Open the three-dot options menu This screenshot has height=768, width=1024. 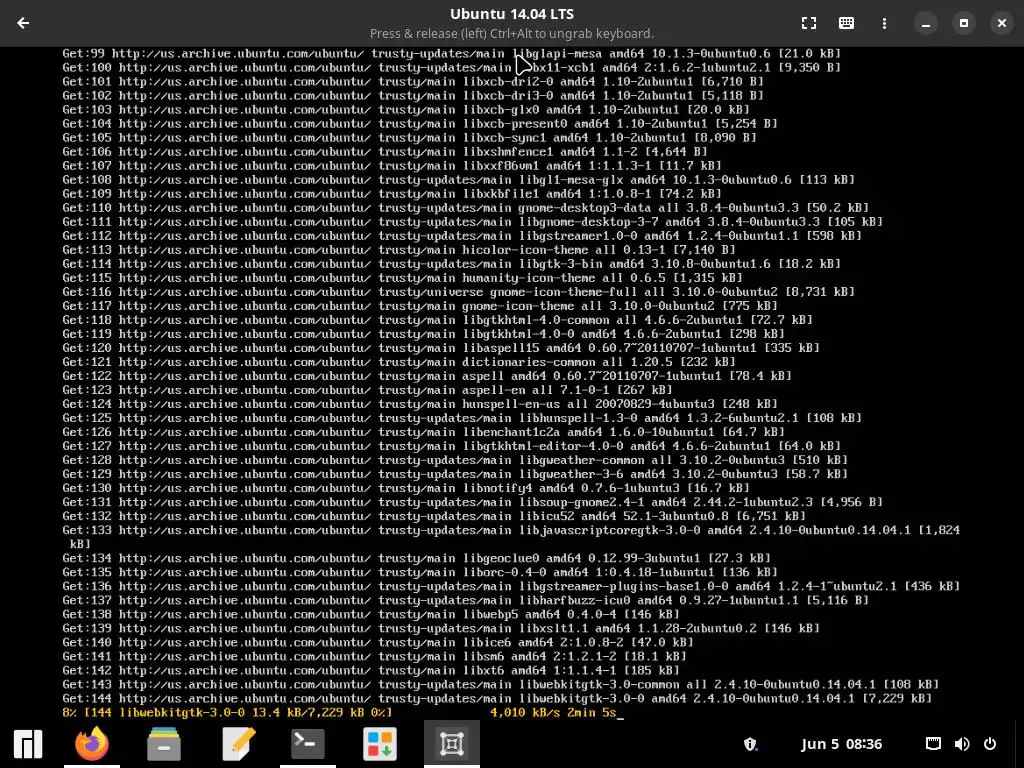coord(884,23)
